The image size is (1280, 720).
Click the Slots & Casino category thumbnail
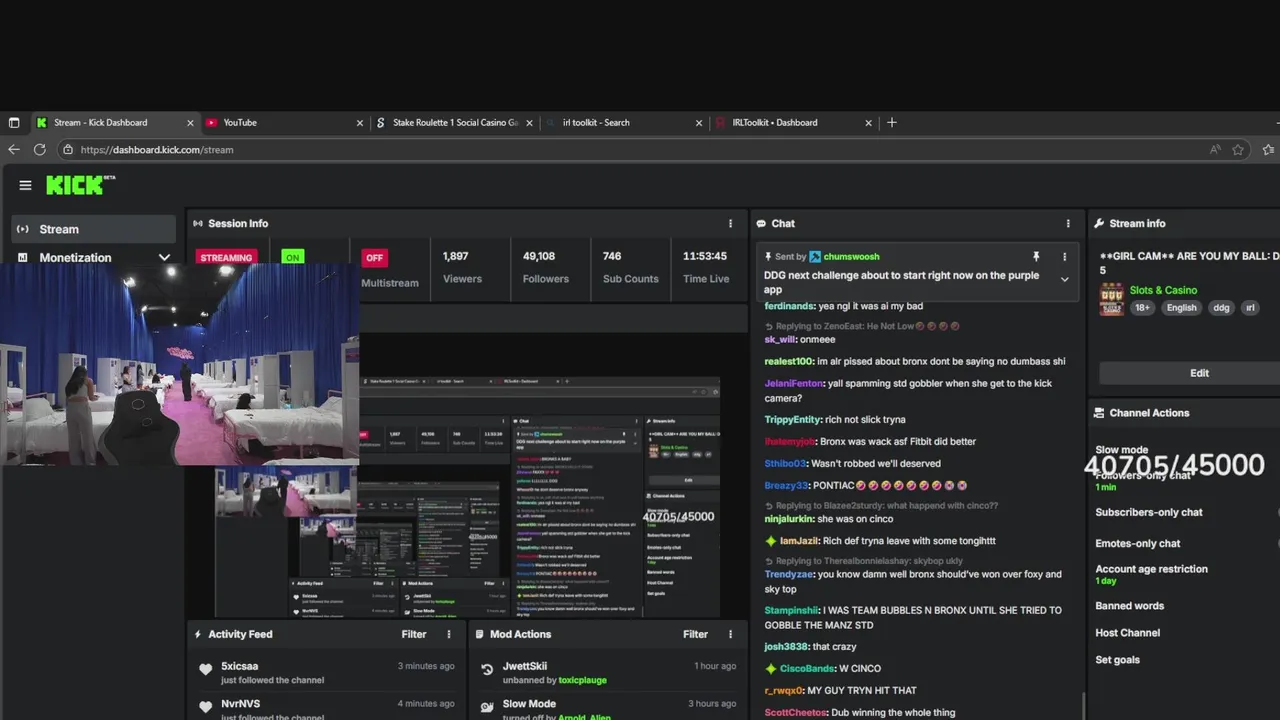[1111, 299]
